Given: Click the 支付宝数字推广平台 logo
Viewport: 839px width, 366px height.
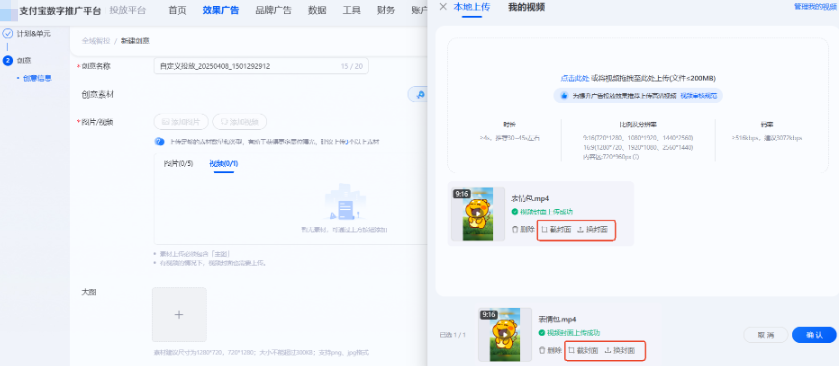Looking at the screenshot, I should (x=59, y=10).
